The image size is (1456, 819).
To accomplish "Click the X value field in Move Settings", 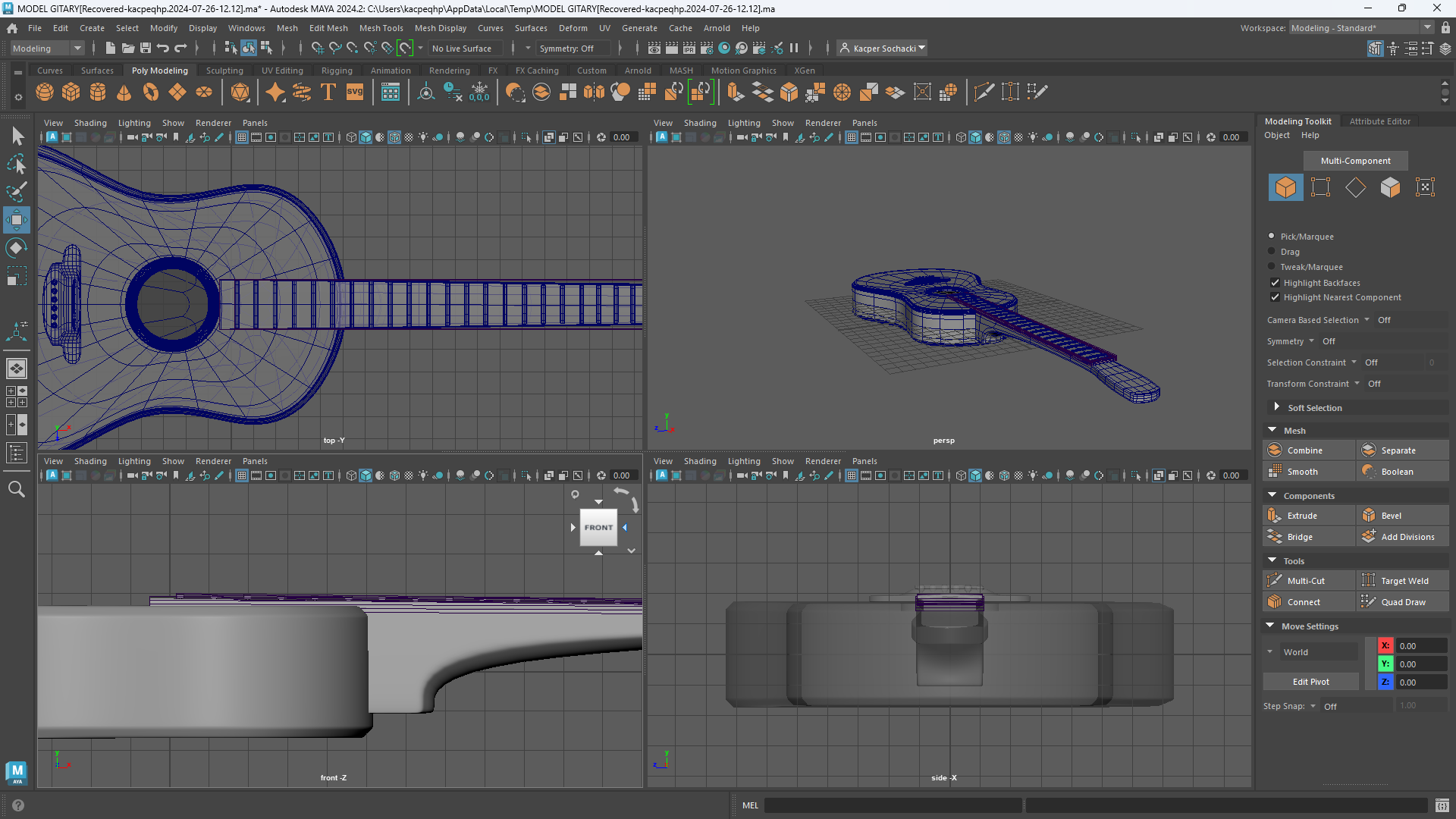I will pyautogui.click(x=1422, y=645).
